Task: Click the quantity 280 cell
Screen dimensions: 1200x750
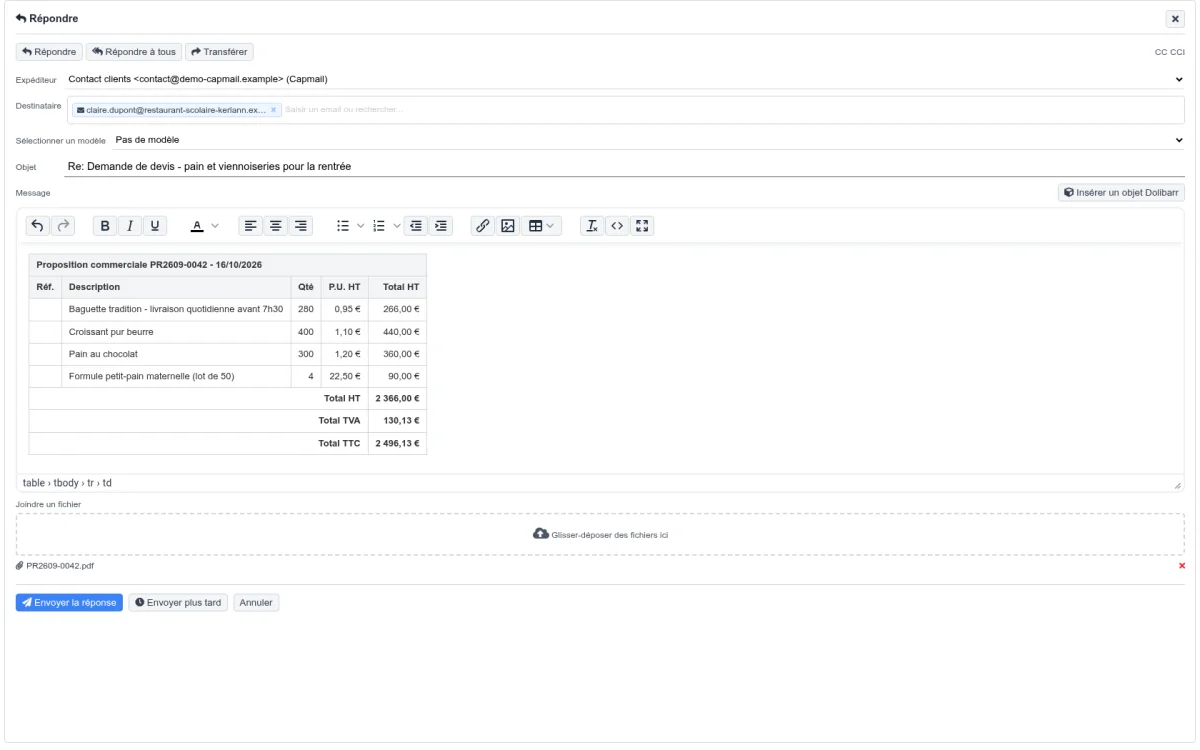Action: (306, 309)
